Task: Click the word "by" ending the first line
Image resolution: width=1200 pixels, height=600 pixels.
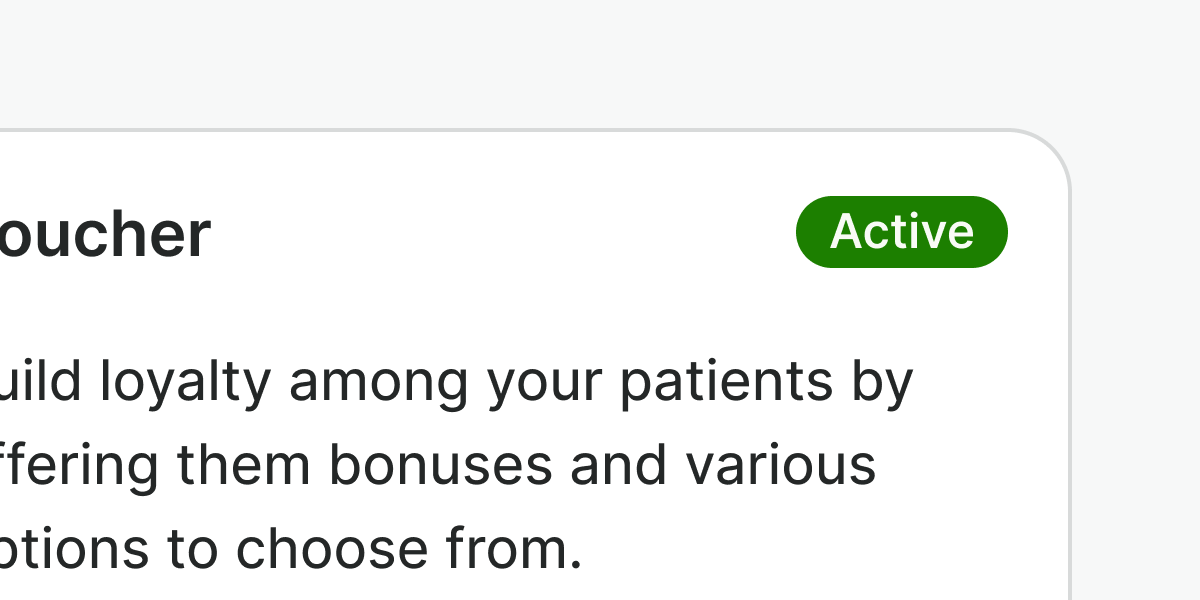Action: pos(884,383)
